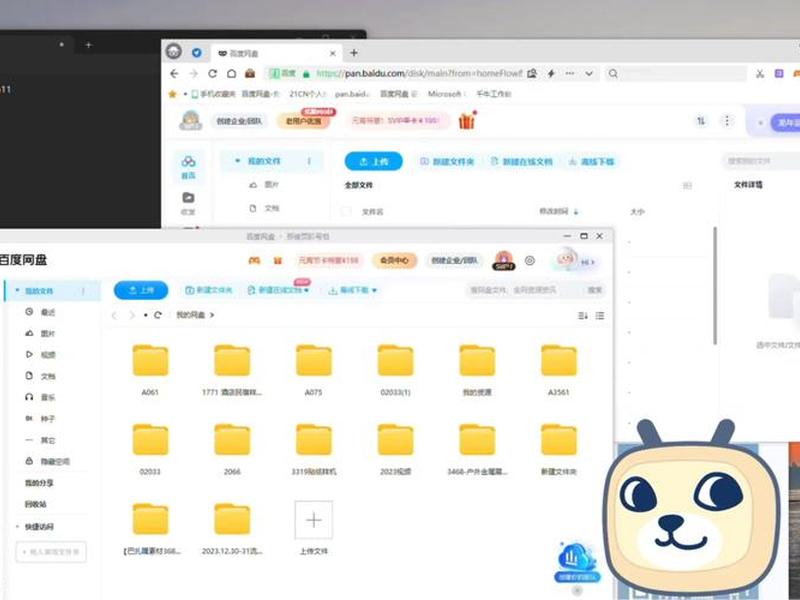Click the browser reload button
The width and height of the screenshot is (800, 600).
(212, 73)
